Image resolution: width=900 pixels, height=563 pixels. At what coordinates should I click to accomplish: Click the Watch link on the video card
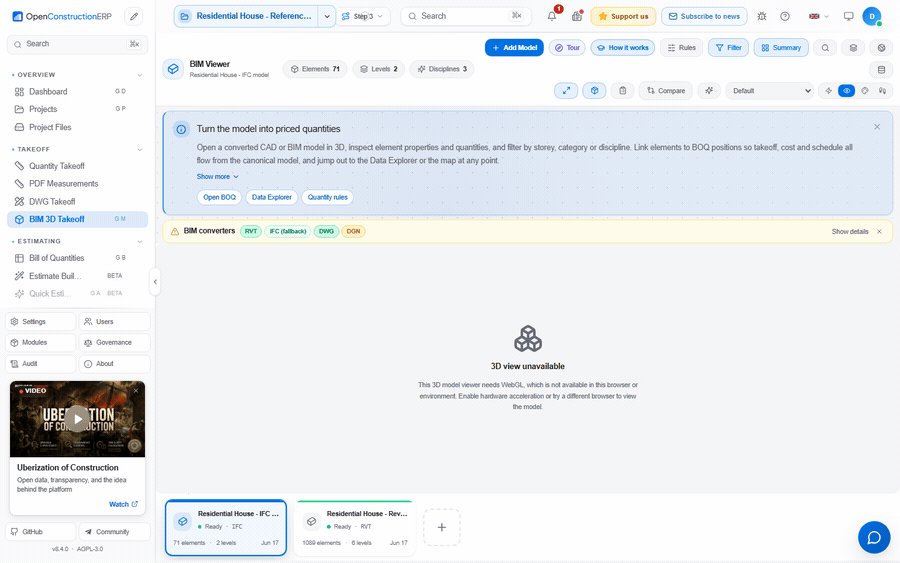(x=123, y=504)
